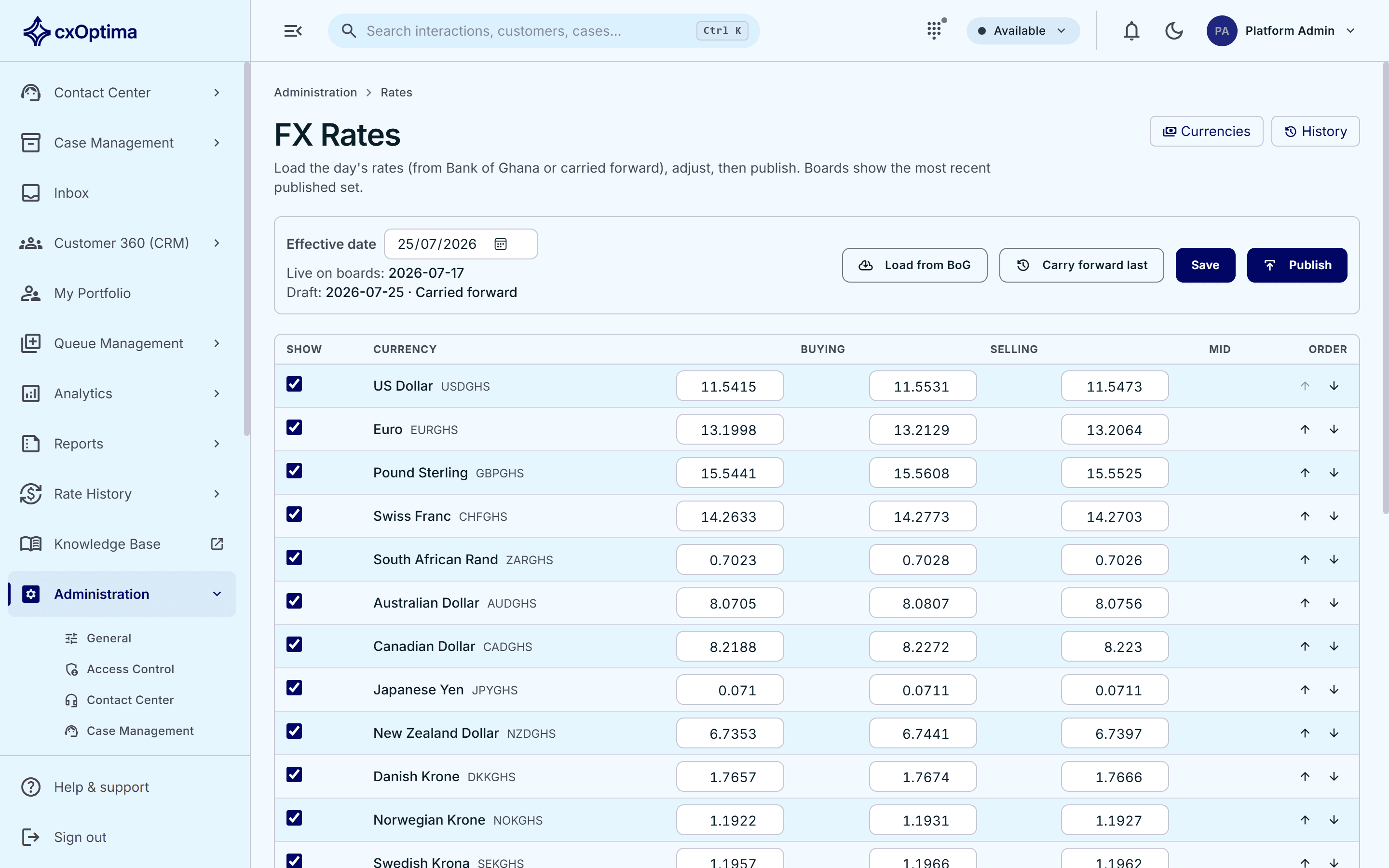Click Carry forward last button
This screenshot has width=1389, height=868.
[x=1081, y=265]
